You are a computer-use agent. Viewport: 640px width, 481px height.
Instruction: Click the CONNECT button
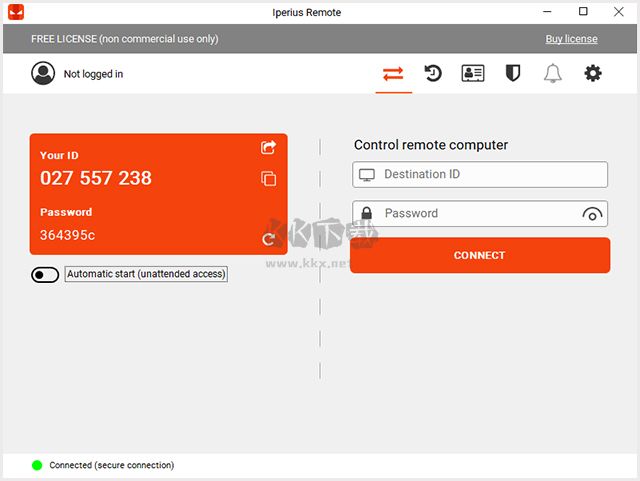(480, 255)
